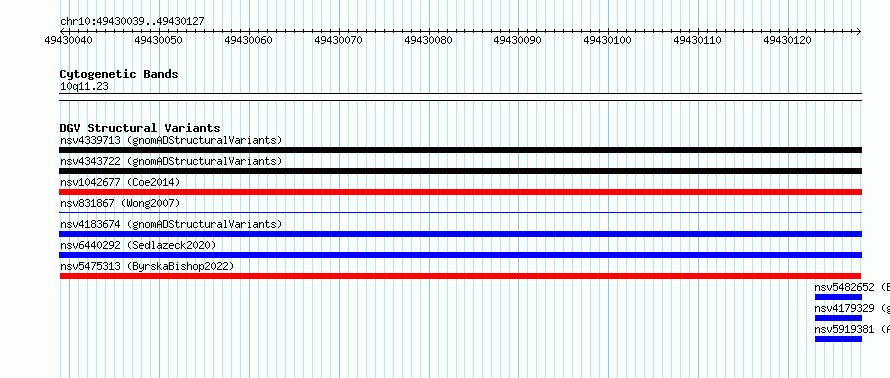Open the nsv5475313 (ByrskaBishop2022) label
This screenshot has height=378, width=890.
147,266
